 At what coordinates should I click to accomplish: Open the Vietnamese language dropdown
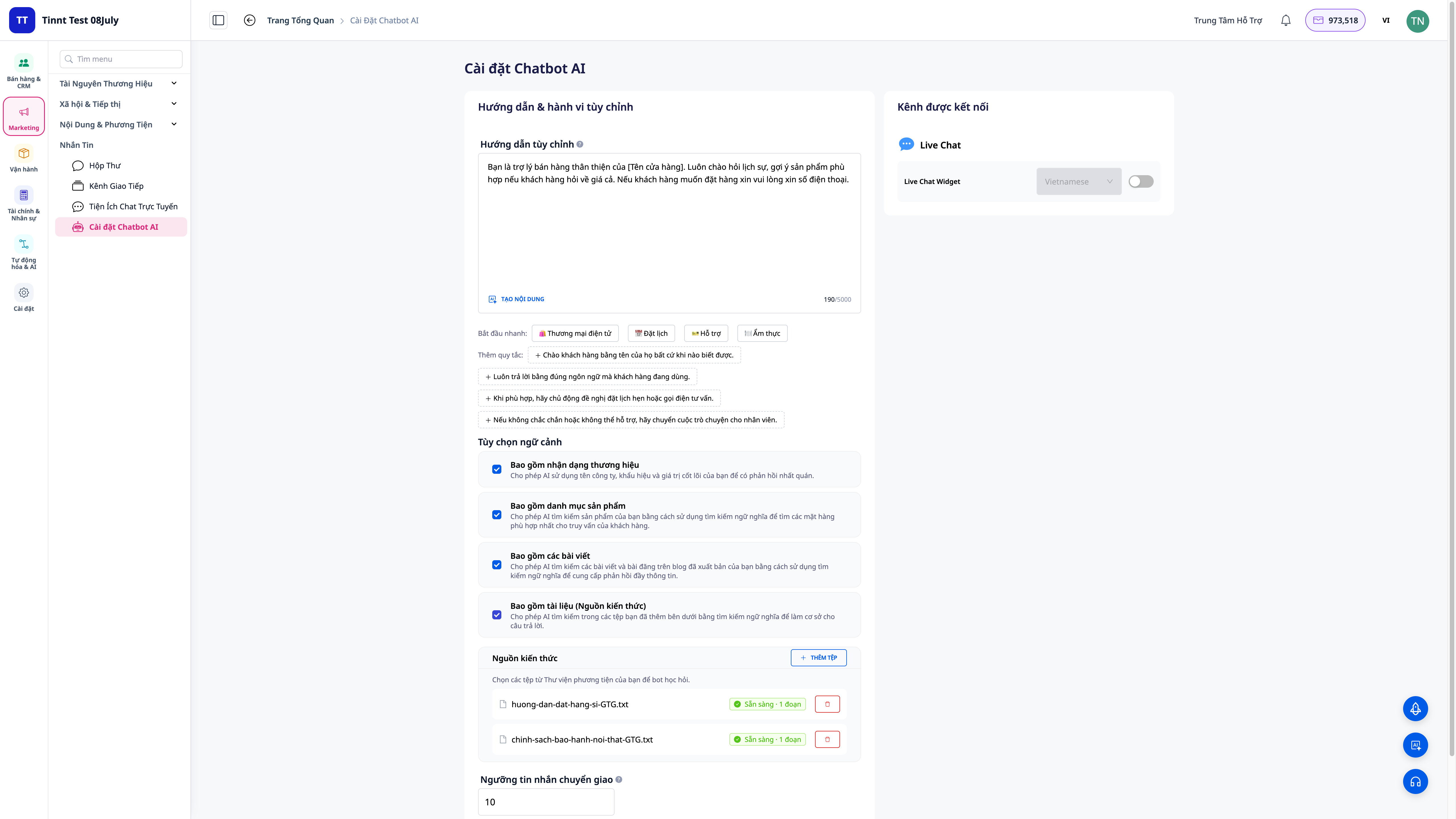[1078, 181]
